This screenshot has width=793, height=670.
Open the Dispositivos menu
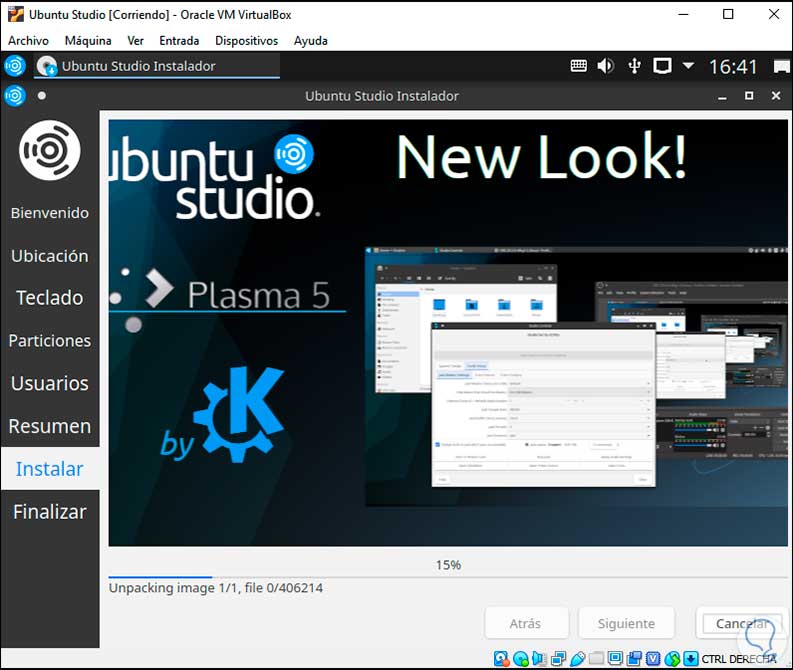coord(246,41)
